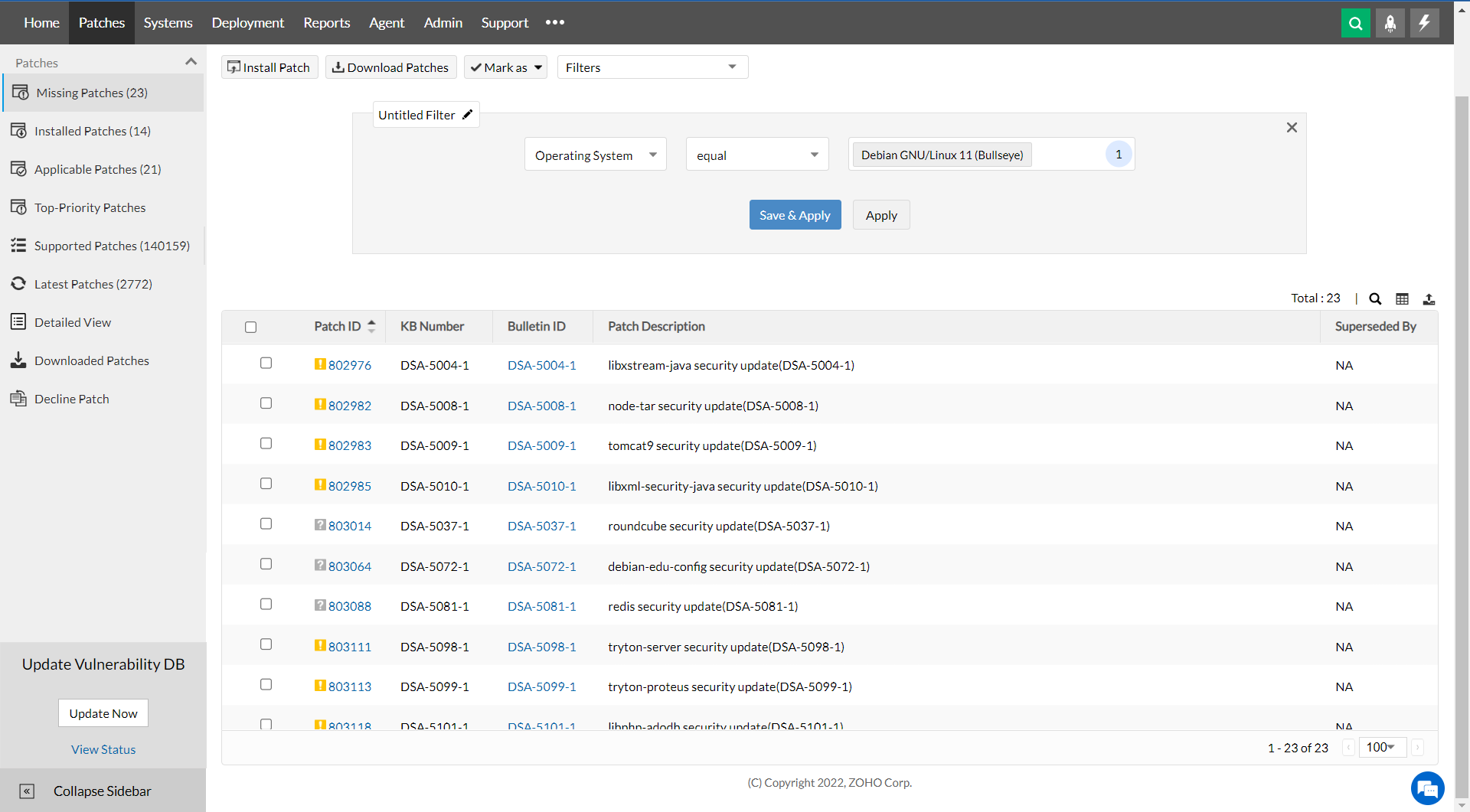
Task: Expand the Mark as dropdown
Action: [x=505, y=67]
